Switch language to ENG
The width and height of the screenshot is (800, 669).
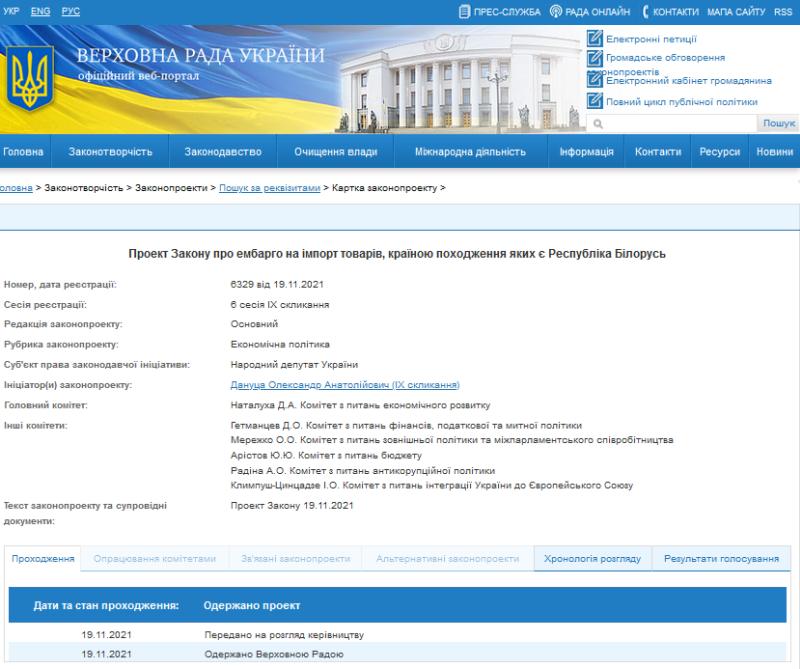tap(41, 11)
